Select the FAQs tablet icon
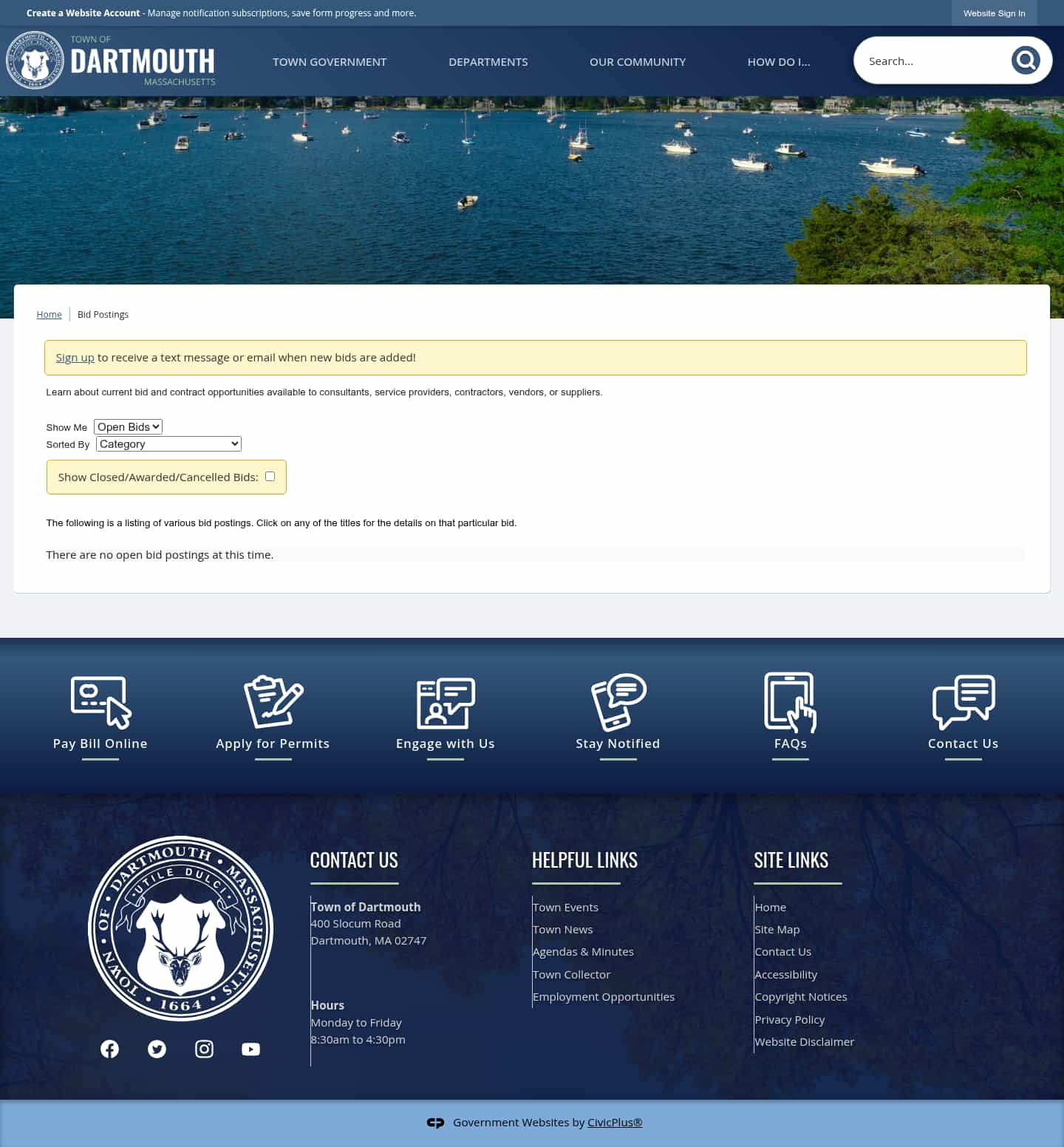The image size is (1064, 1147). pyautogui.click(x=790, y=702)
